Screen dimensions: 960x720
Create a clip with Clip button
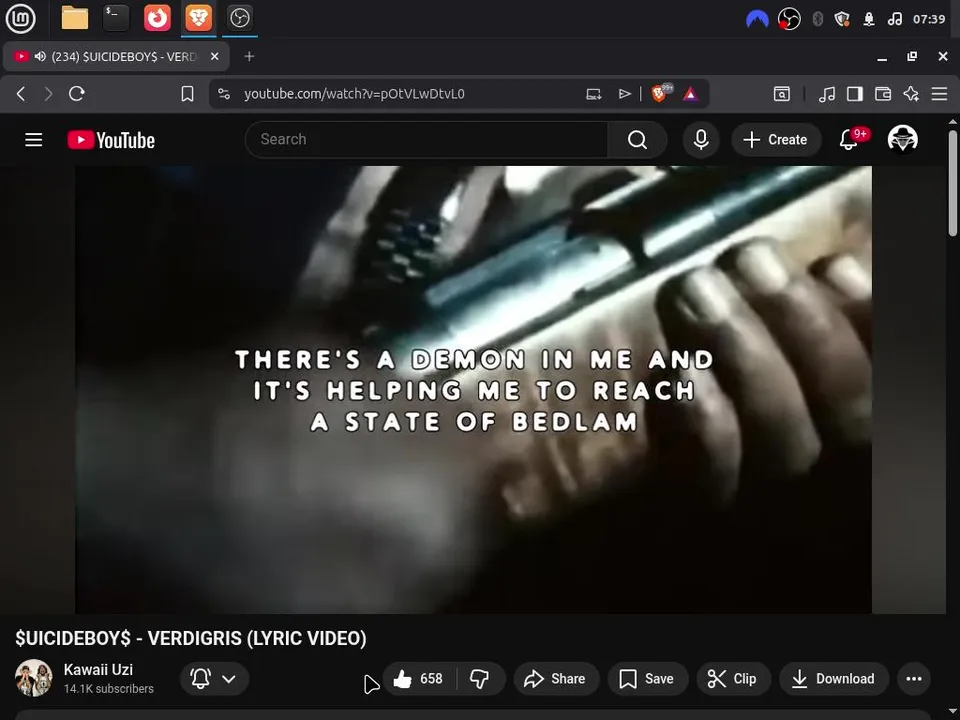click(x=733, y=678)
